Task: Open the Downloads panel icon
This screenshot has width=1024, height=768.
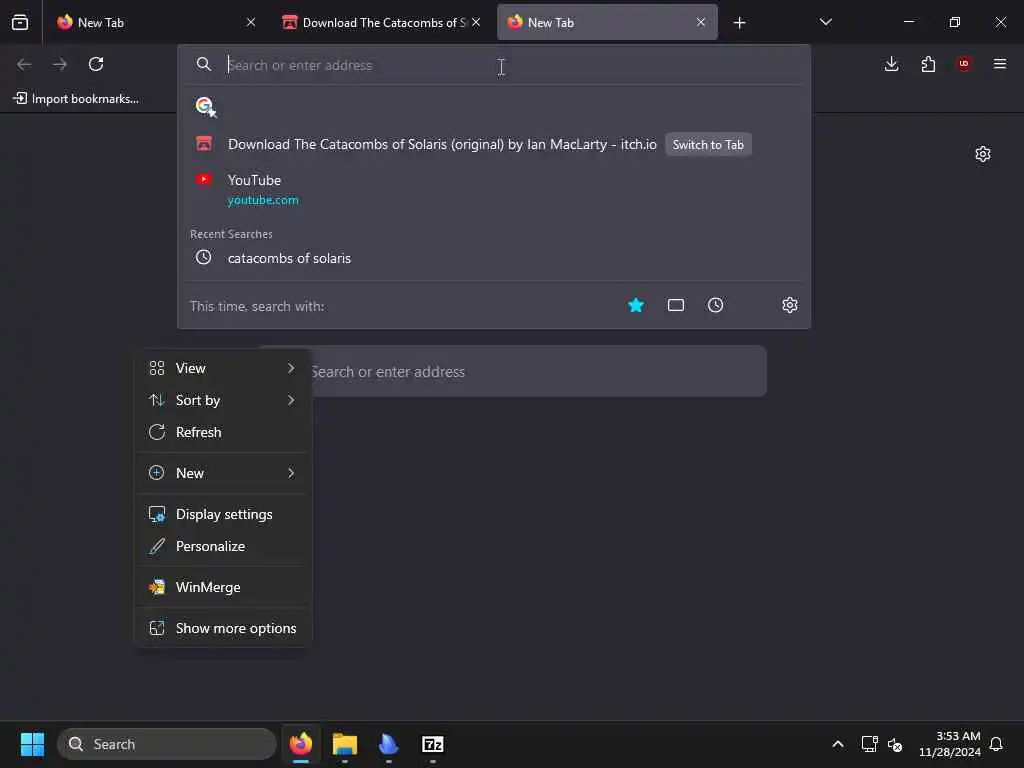Action: pyautogui.click(x=891, y=64)
